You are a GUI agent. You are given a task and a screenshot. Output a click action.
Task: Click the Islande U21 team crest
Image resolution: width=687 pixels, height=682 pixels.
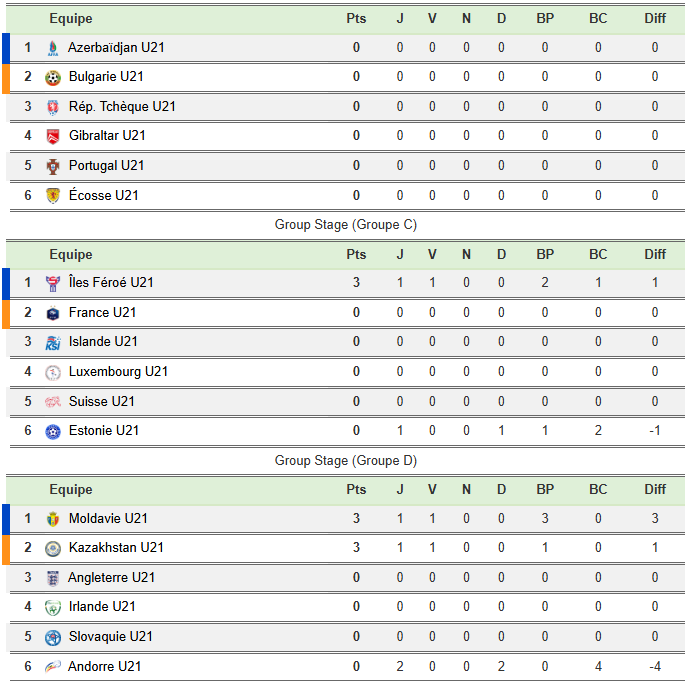(x=53, y=342)
